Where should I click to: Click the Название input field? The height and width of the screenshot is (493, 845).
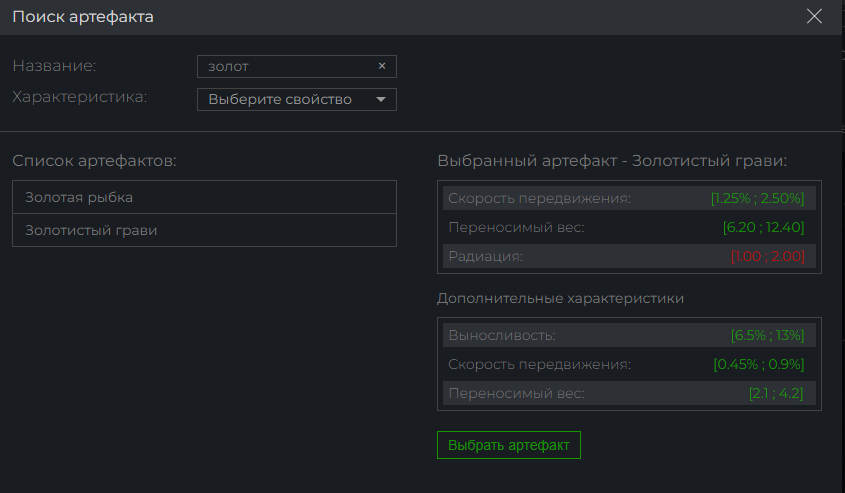(297, 66)
